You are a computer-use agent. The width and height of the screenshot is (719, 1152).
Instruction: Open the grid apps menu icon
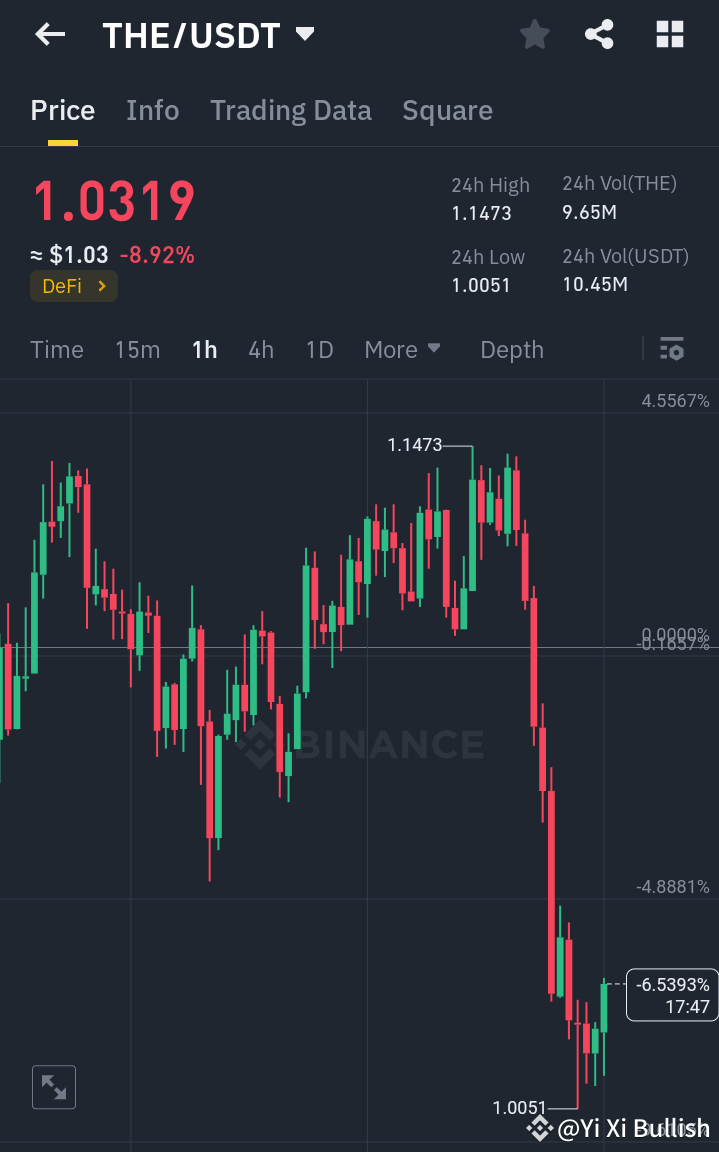(x=668, y=34)
